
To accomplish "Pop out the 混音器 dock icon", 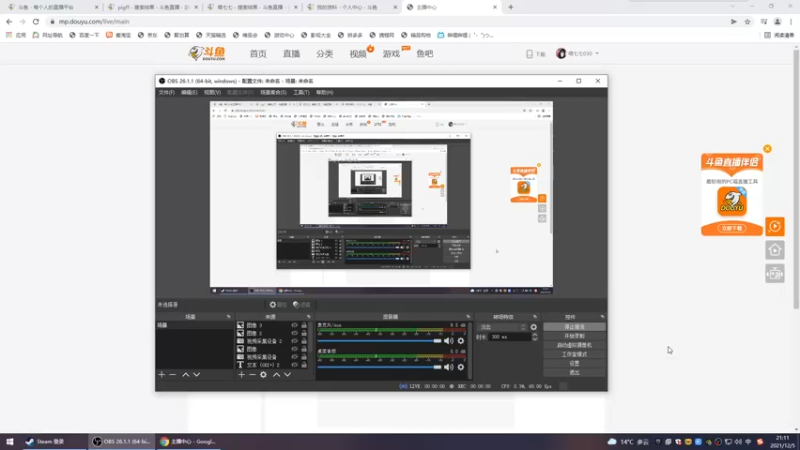I will (468, 317).
